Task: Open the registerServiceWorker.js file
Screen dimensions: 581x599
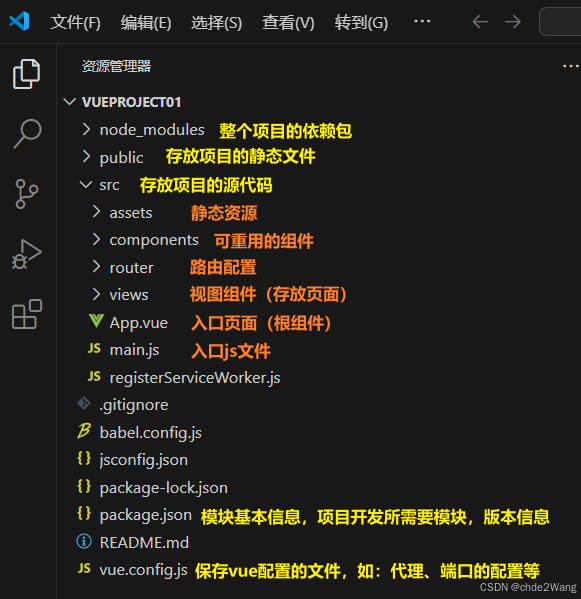Action: pyautogui.click(x=195, y=378)
